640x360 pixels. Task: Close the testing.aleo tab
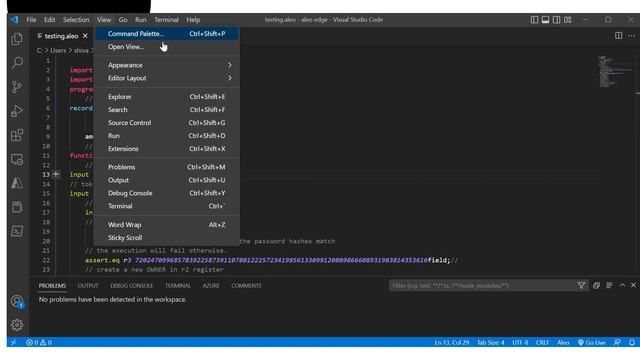85,36
